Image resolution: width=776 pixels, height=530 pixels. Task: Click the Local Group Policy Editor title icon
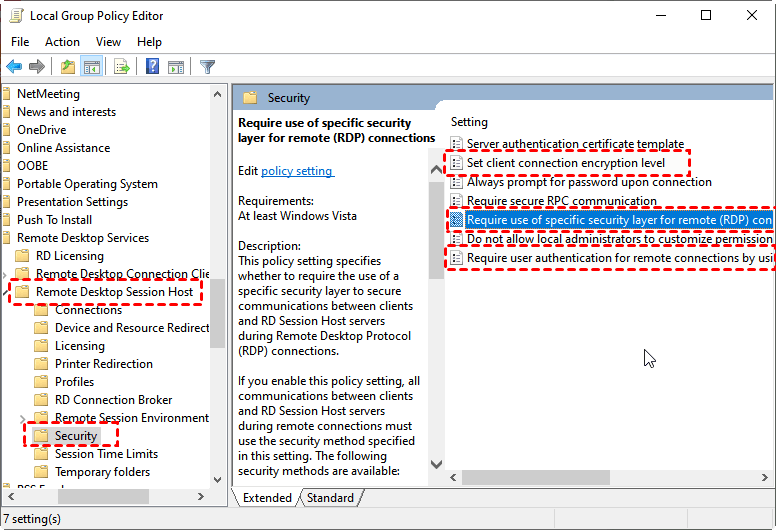pos(17,16)
